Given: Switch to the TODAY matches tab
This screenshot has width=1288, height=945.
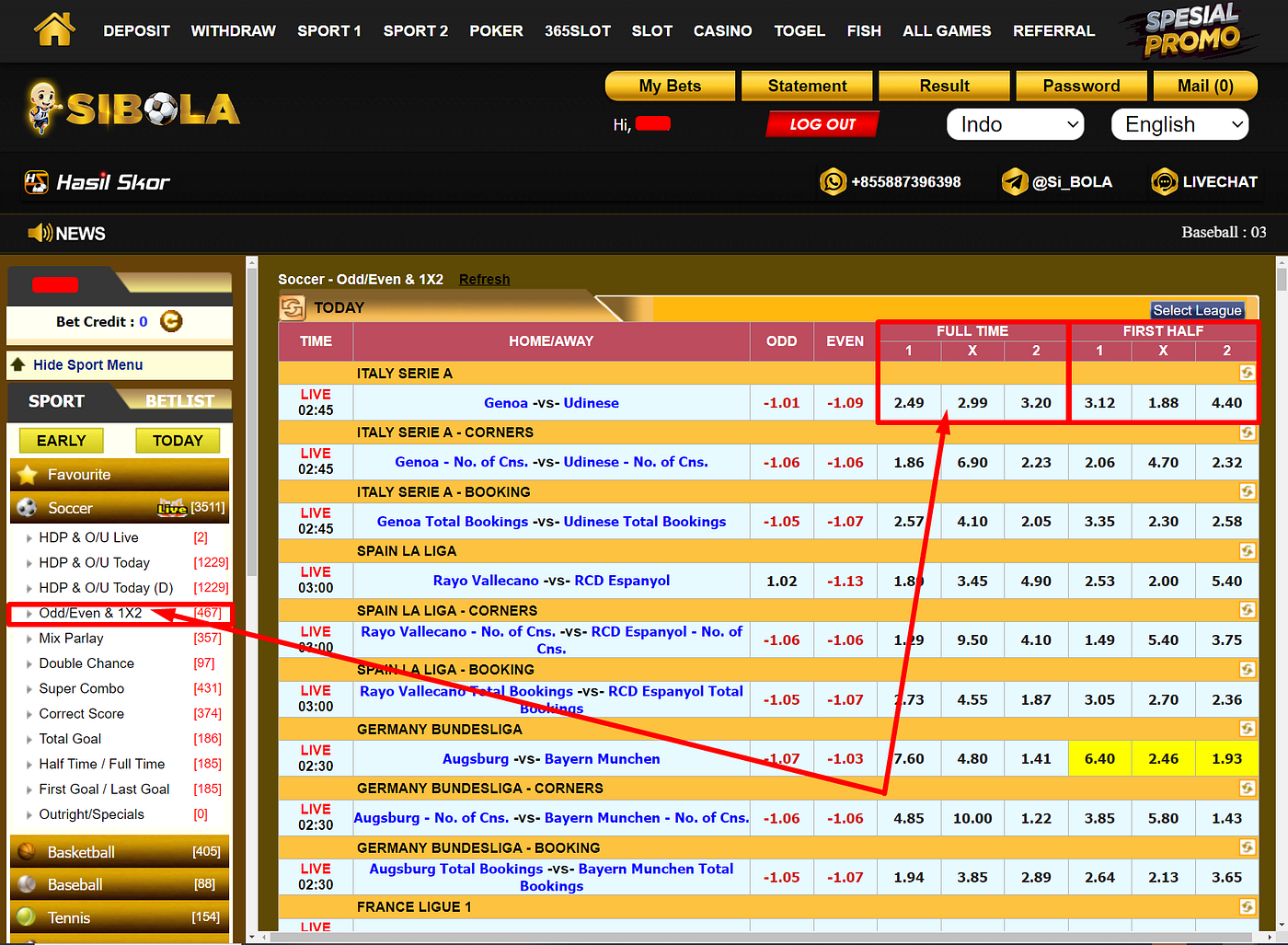Looking at the screenshot, I should coord(178,441).
